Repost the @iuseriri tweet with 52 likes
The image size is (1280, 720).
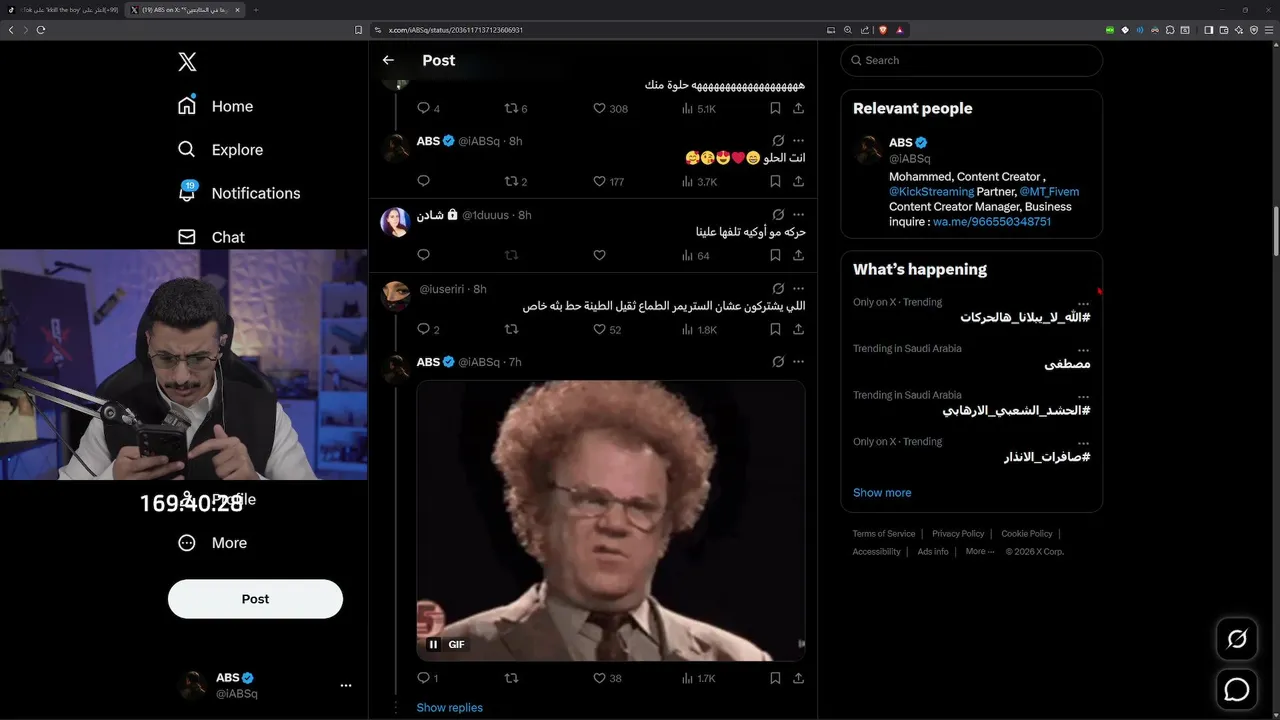click(x=511, y=329)
